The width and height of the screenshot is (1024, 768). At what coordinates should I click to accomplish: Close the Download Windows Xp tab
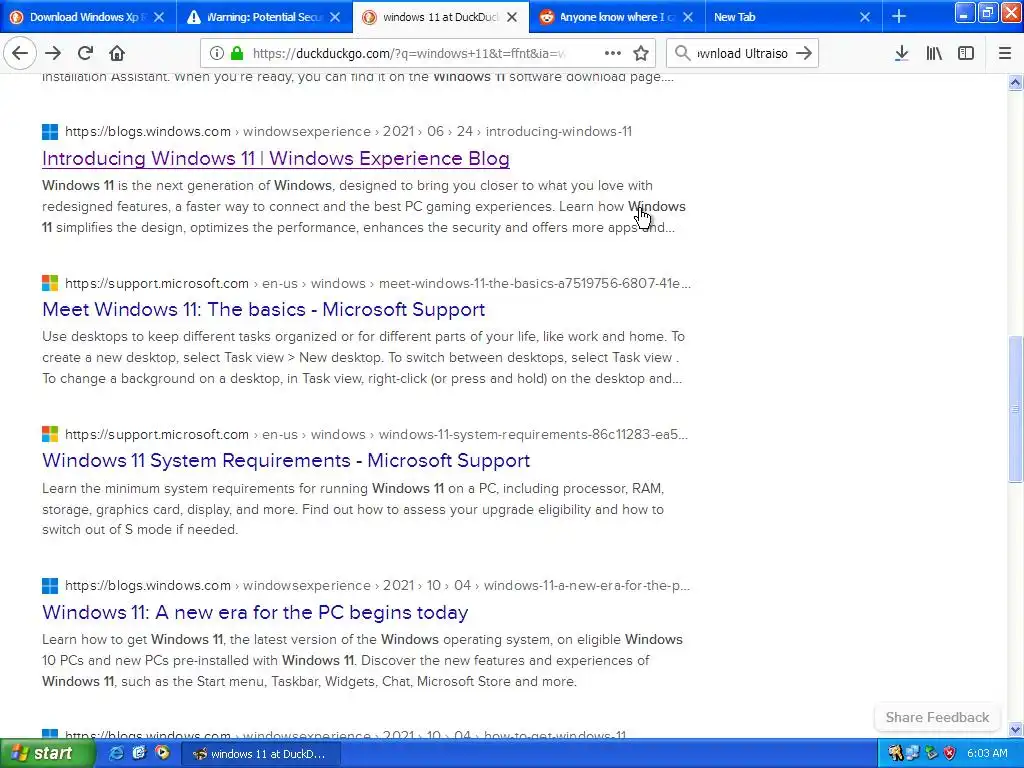[x=159, y=17]
